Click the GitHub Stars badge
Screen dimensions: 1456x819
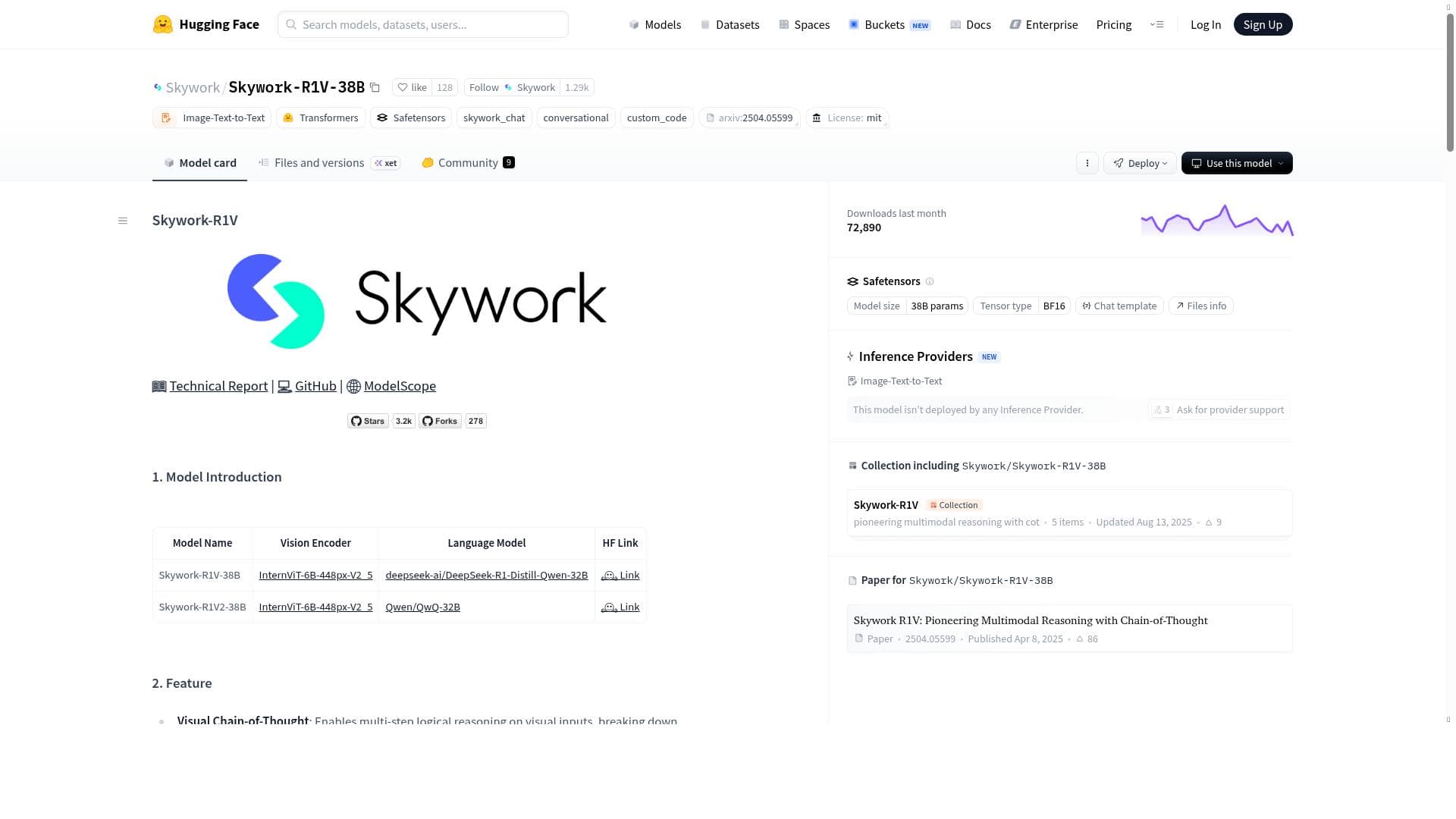(x=369, y=421)
